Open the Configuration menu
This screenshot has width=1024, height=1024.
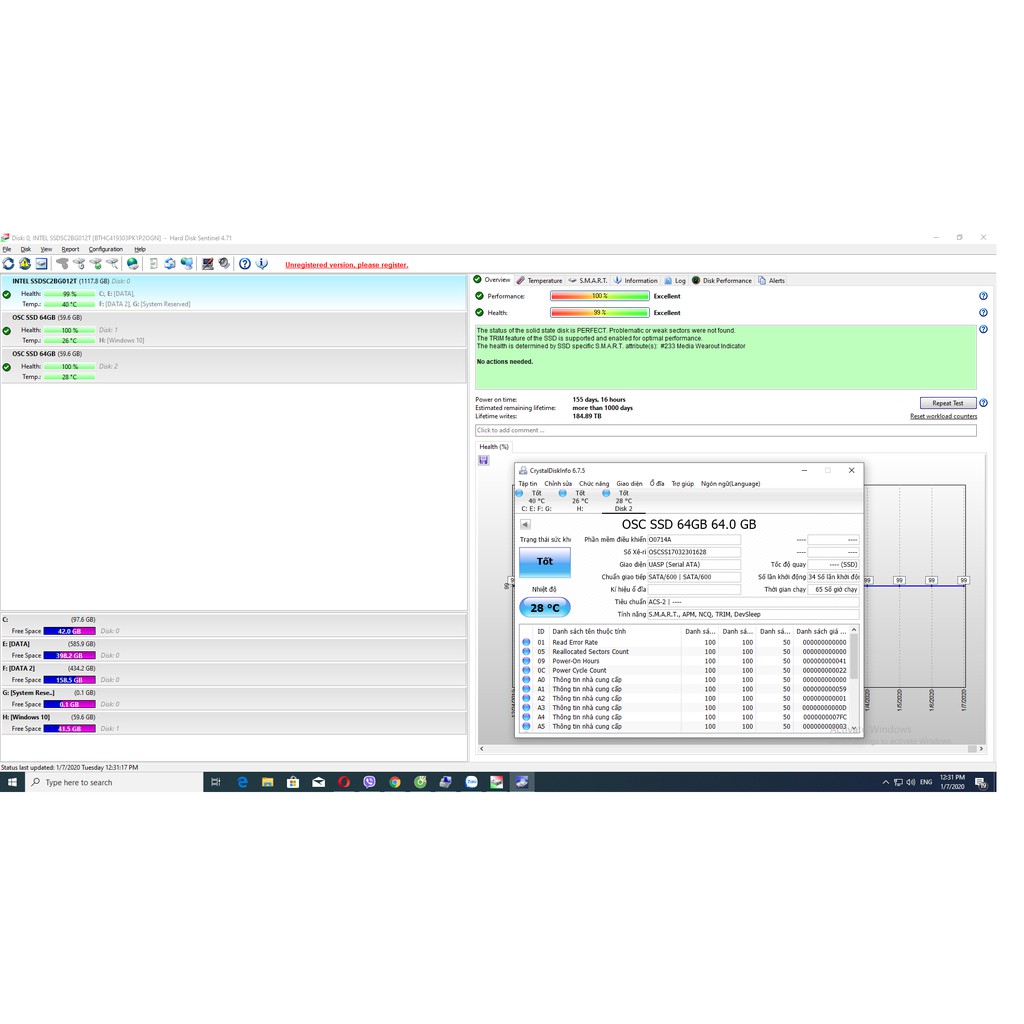pos(105,249)
